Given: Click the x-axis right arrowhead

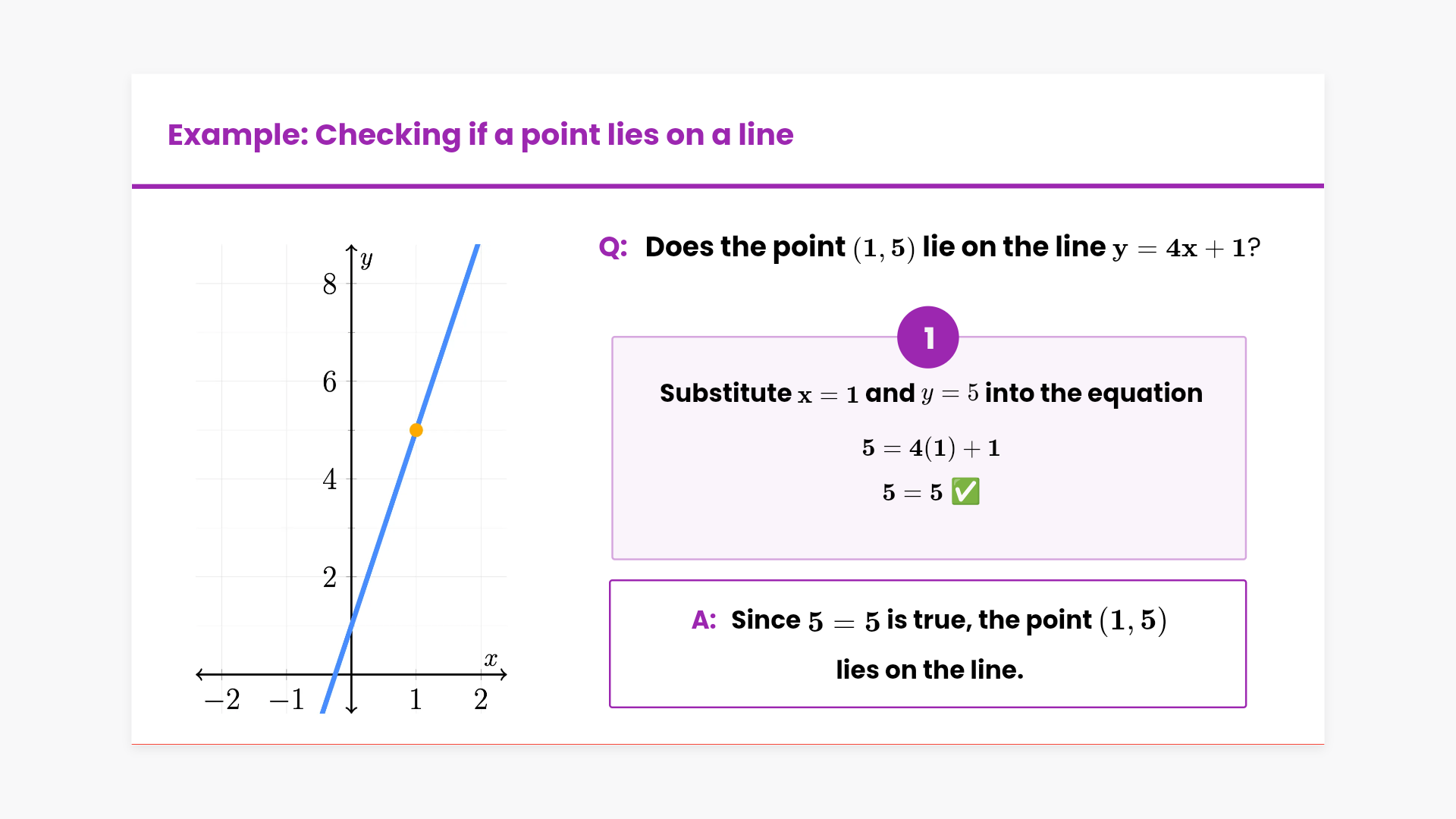Looking at the screenshot, I should 504,673.
